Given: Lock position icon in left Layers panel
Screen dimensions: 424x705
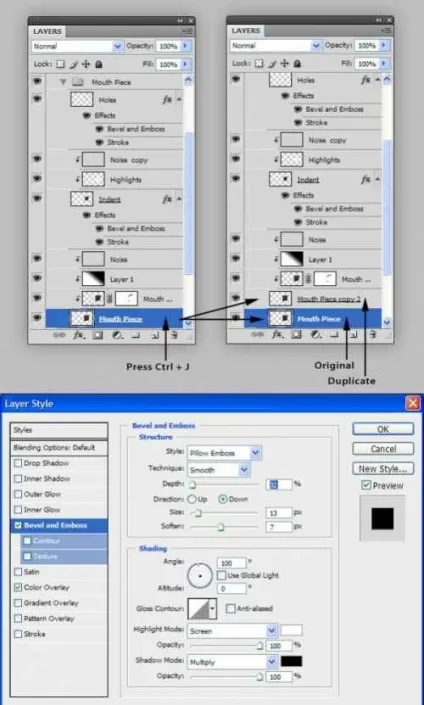Looking at the screenshot, I should coord(86,64).
